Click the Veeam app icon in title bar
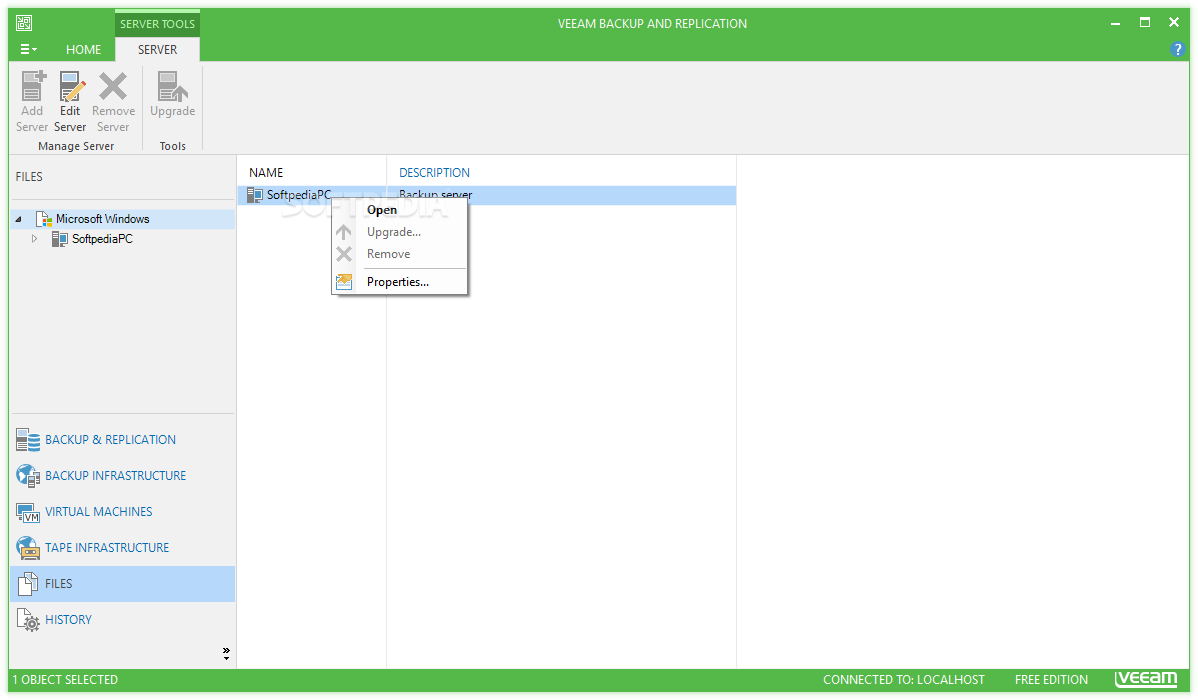 point(24,23)
